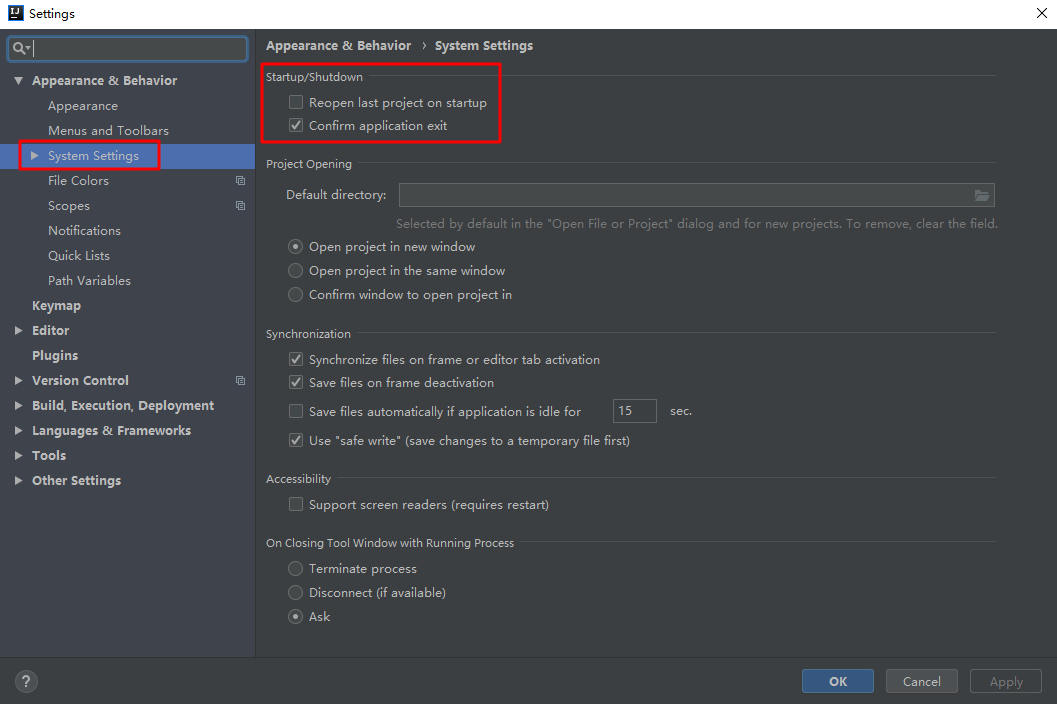Select Disconnect (if available) option
1057x704 pixels.
(295, 593)
